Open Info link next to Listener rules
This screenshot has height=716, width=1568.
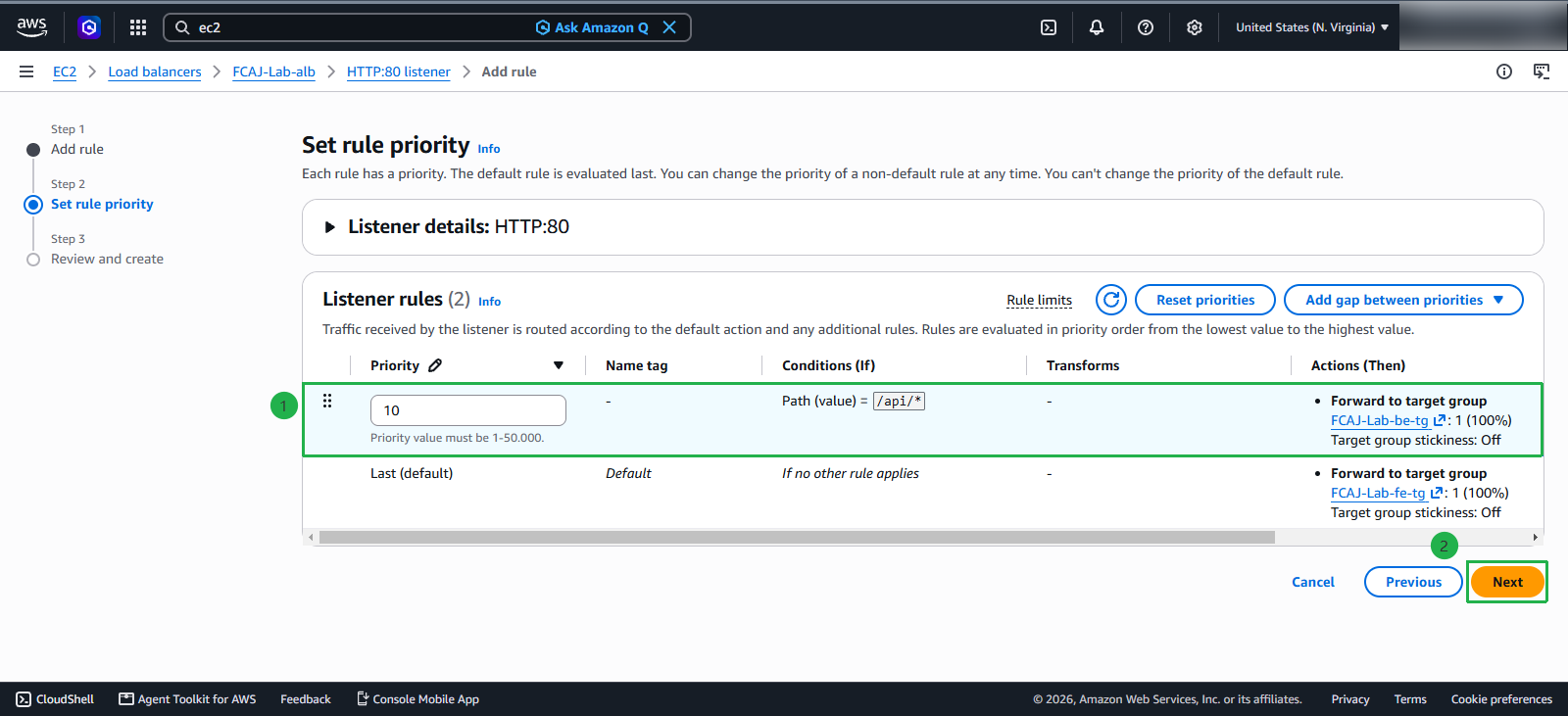489,302
